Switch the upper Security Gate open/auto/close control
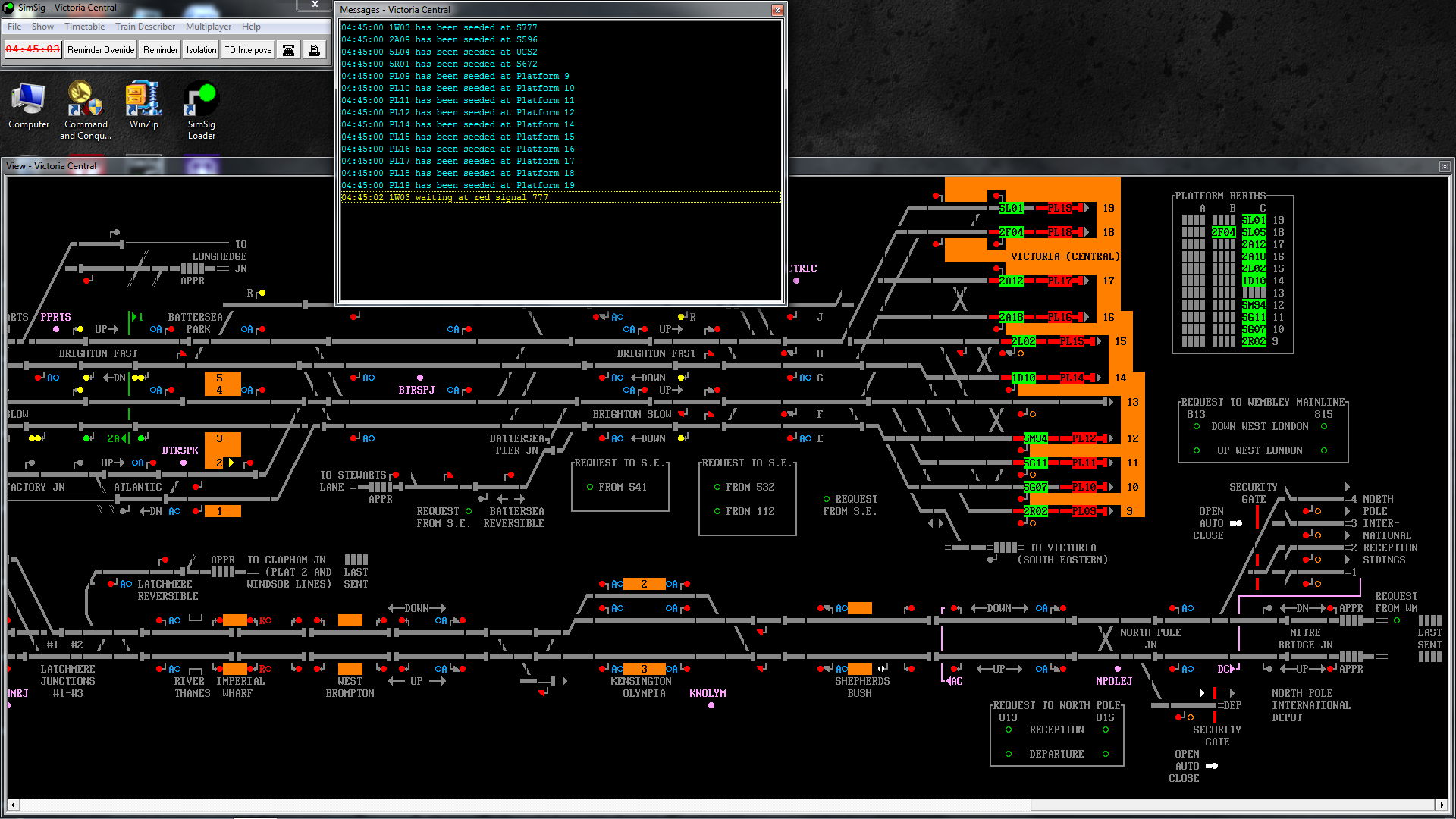Image resolution: width=1456 pixels, height=819 pixels. tap(1236, 523)
